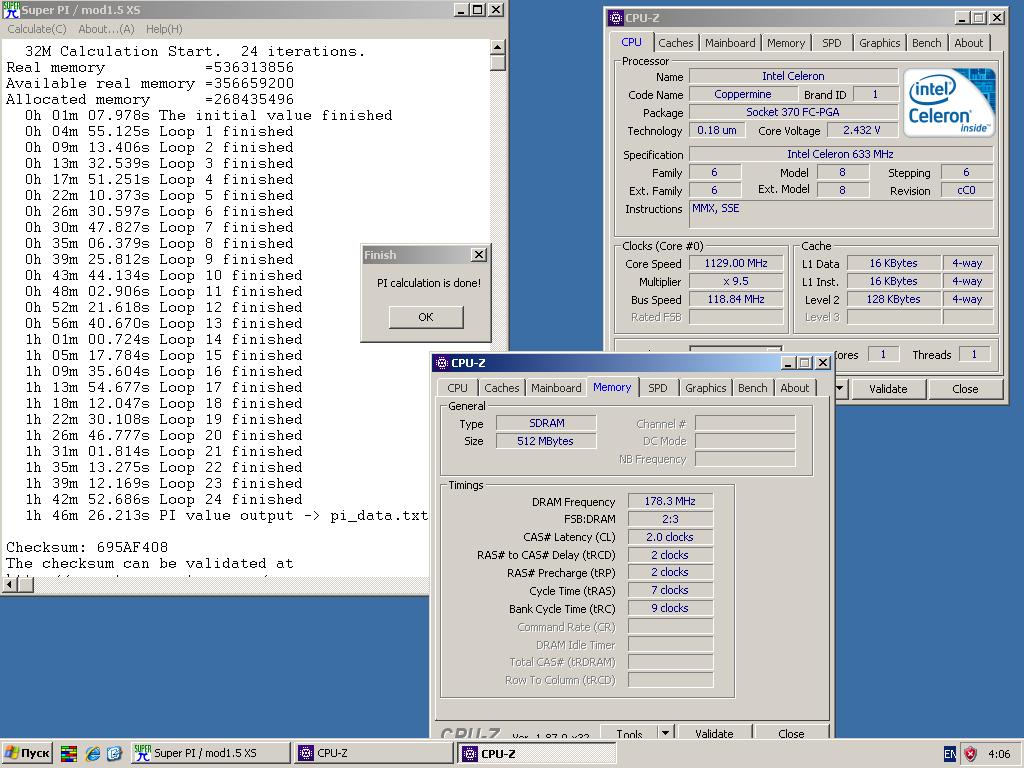
Task: Click Specification field Intel Celeron 633 MHz
Action: 840,154
